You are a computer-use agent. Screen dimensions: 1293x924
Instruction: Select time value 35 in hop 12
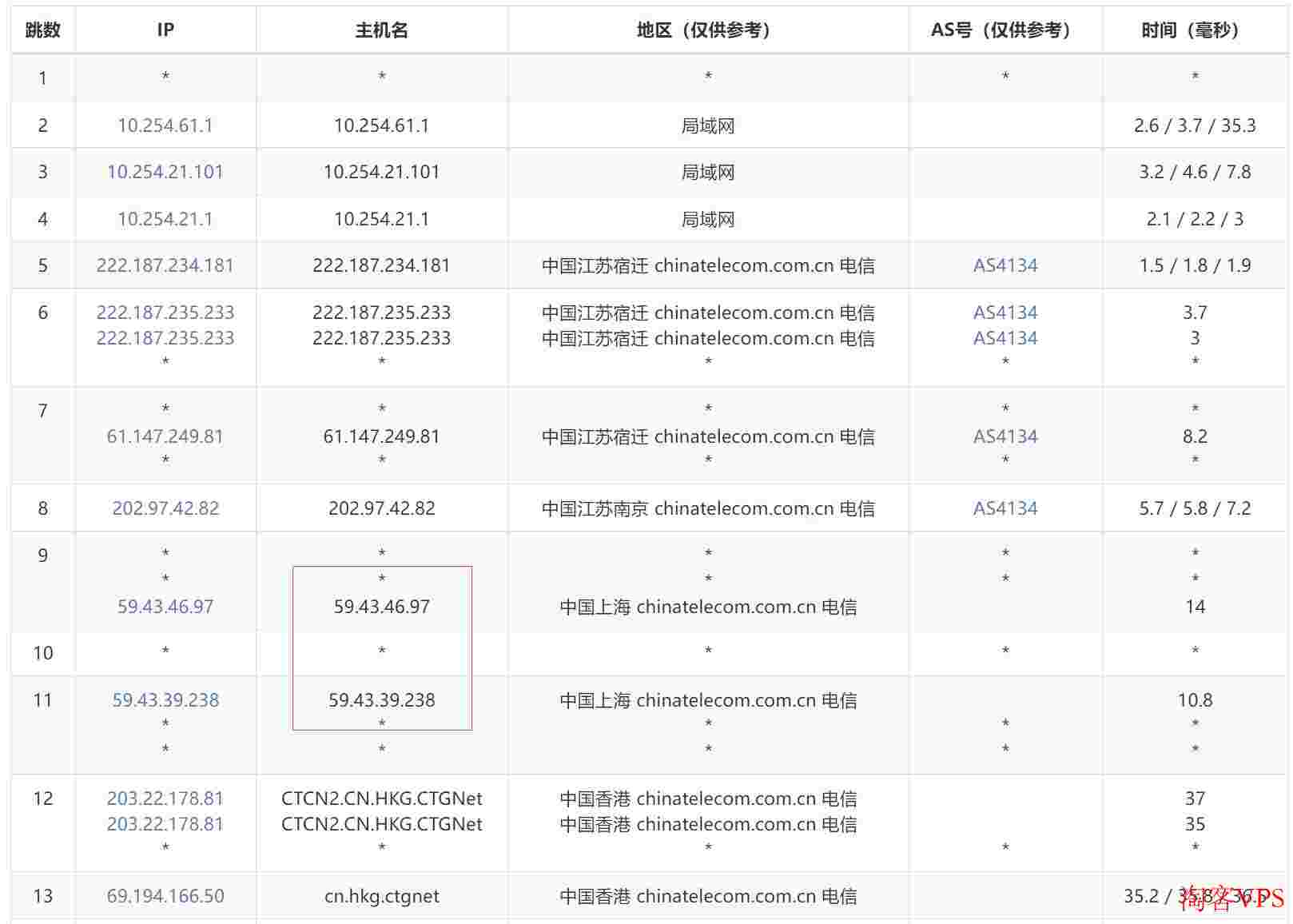pyautogui.click(x=1195, y=824)
